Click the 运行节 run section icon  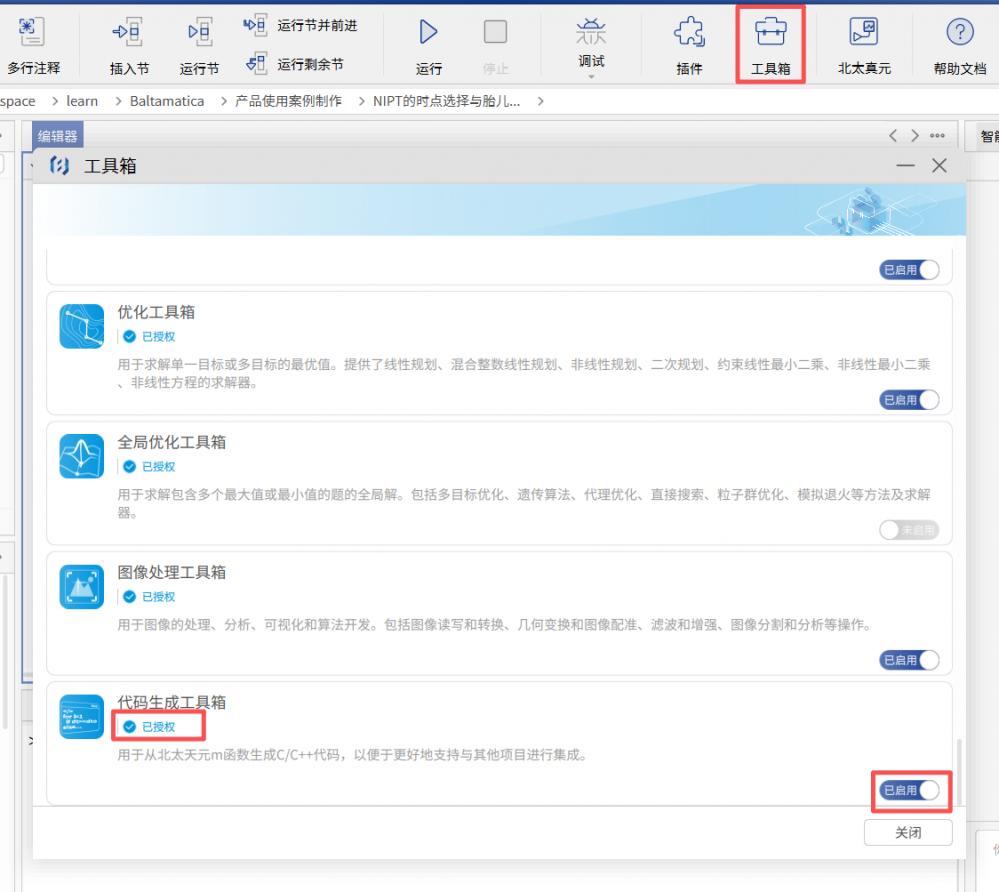click(x=199, y=33)
